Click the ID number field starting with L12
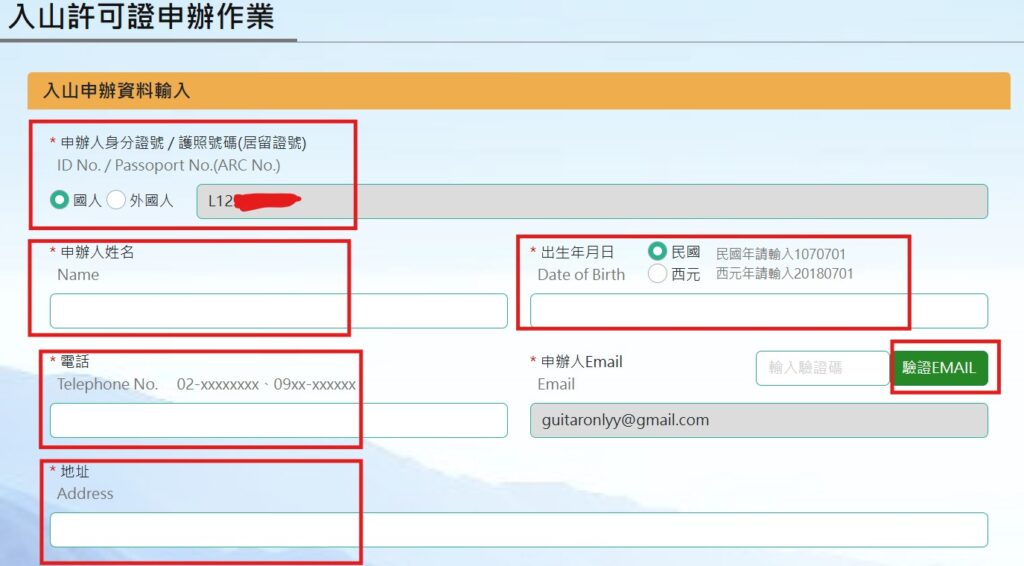Viewport: 1024px width, 566px height. [592, 201]
